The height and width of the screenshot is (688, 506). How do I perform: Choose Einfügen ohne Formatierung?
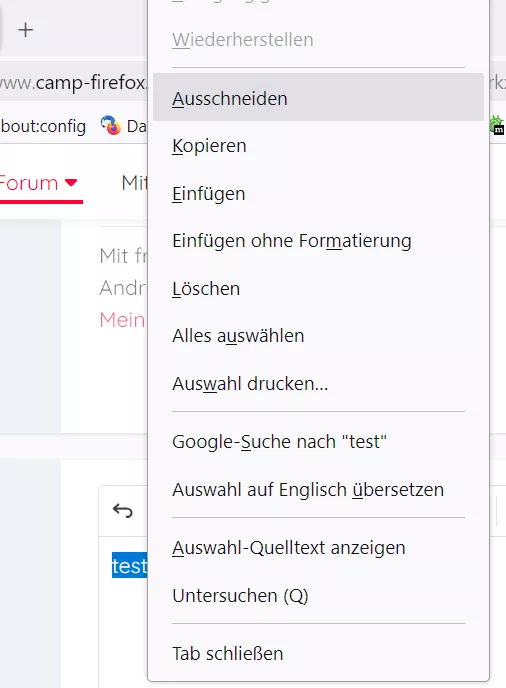point(318,241)
